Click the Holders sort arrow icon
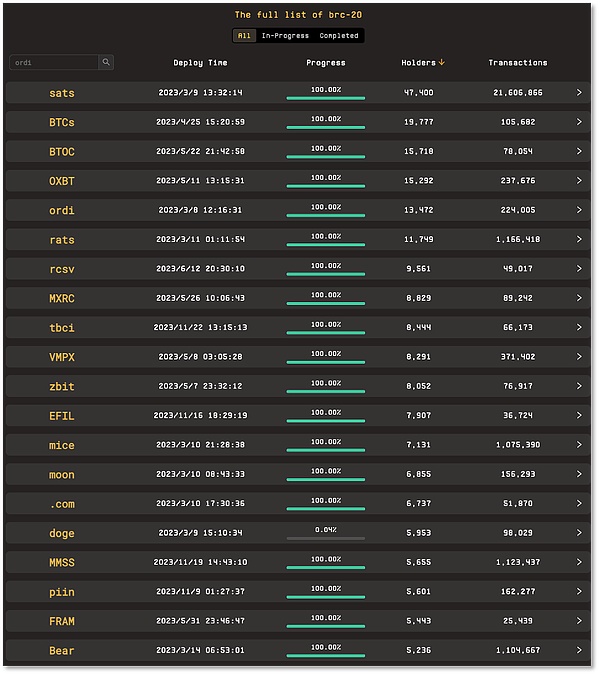The height and width of the screenshot is (675, 600). pos(442,62)
